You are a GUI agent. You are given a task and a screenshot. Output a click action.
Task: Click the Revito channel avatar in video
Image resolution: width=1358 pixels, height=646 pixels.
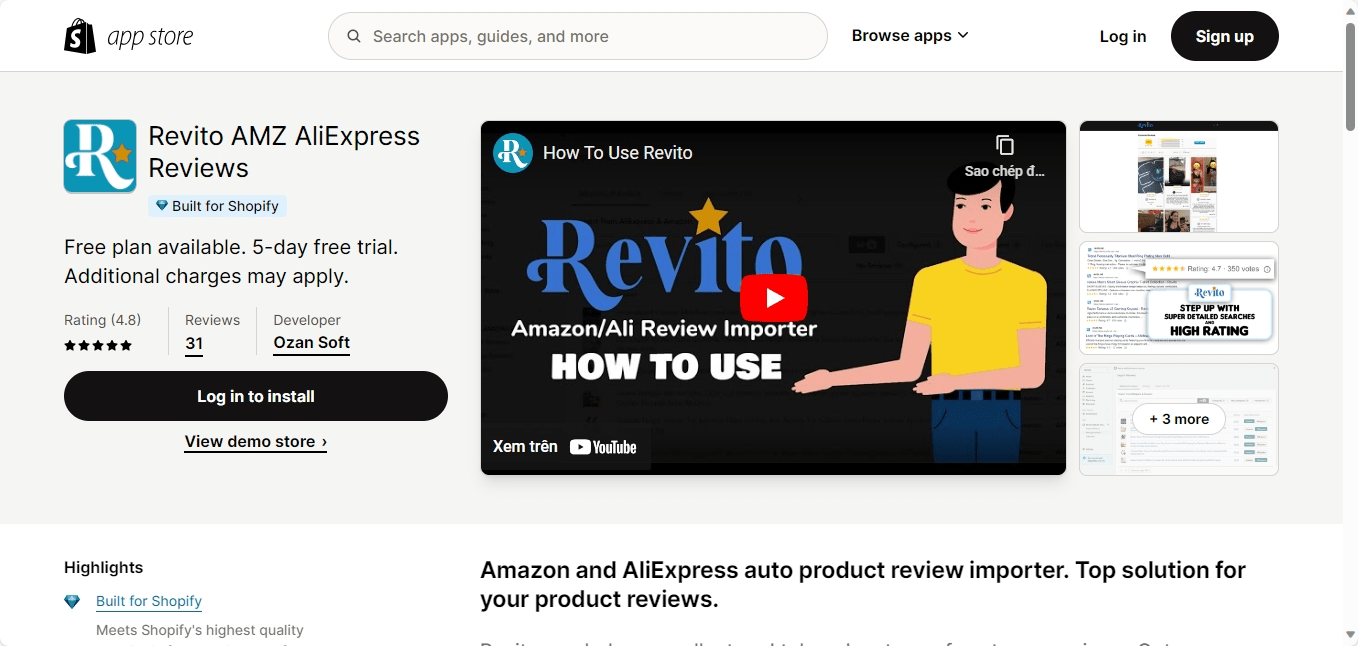[x=513, y=153]
